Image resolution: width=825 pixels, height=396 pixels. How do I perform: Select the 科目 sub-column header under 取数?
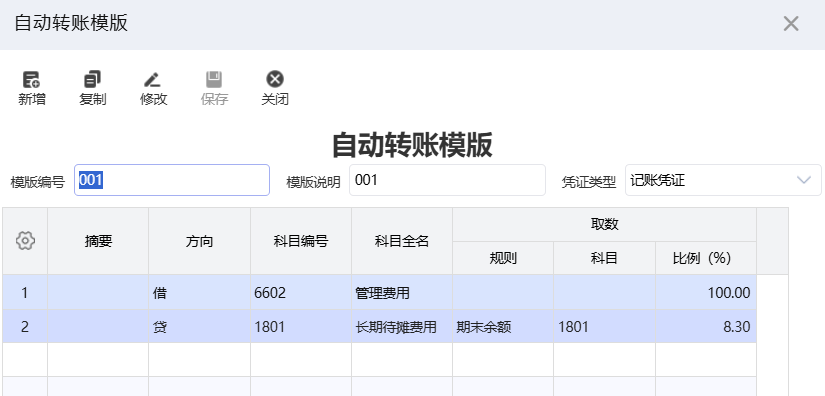tap(605, 258)
